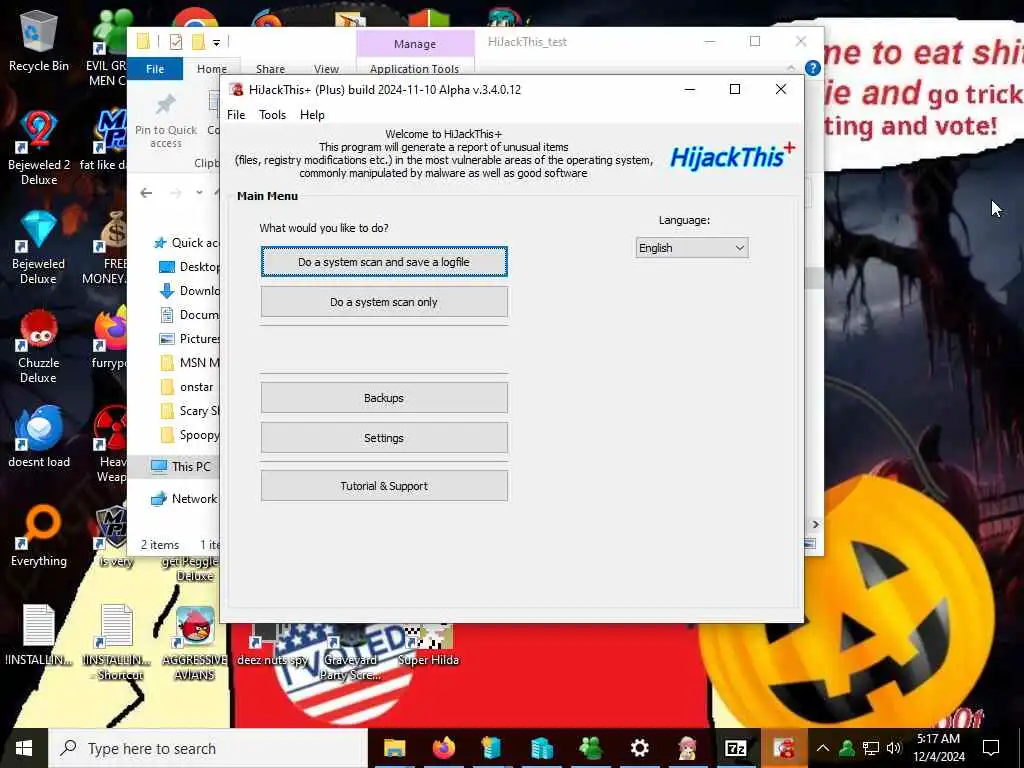This screenshot has height=768, width=1024.
Task: Click Tutorial & Support button
Action: coord(384,486)
